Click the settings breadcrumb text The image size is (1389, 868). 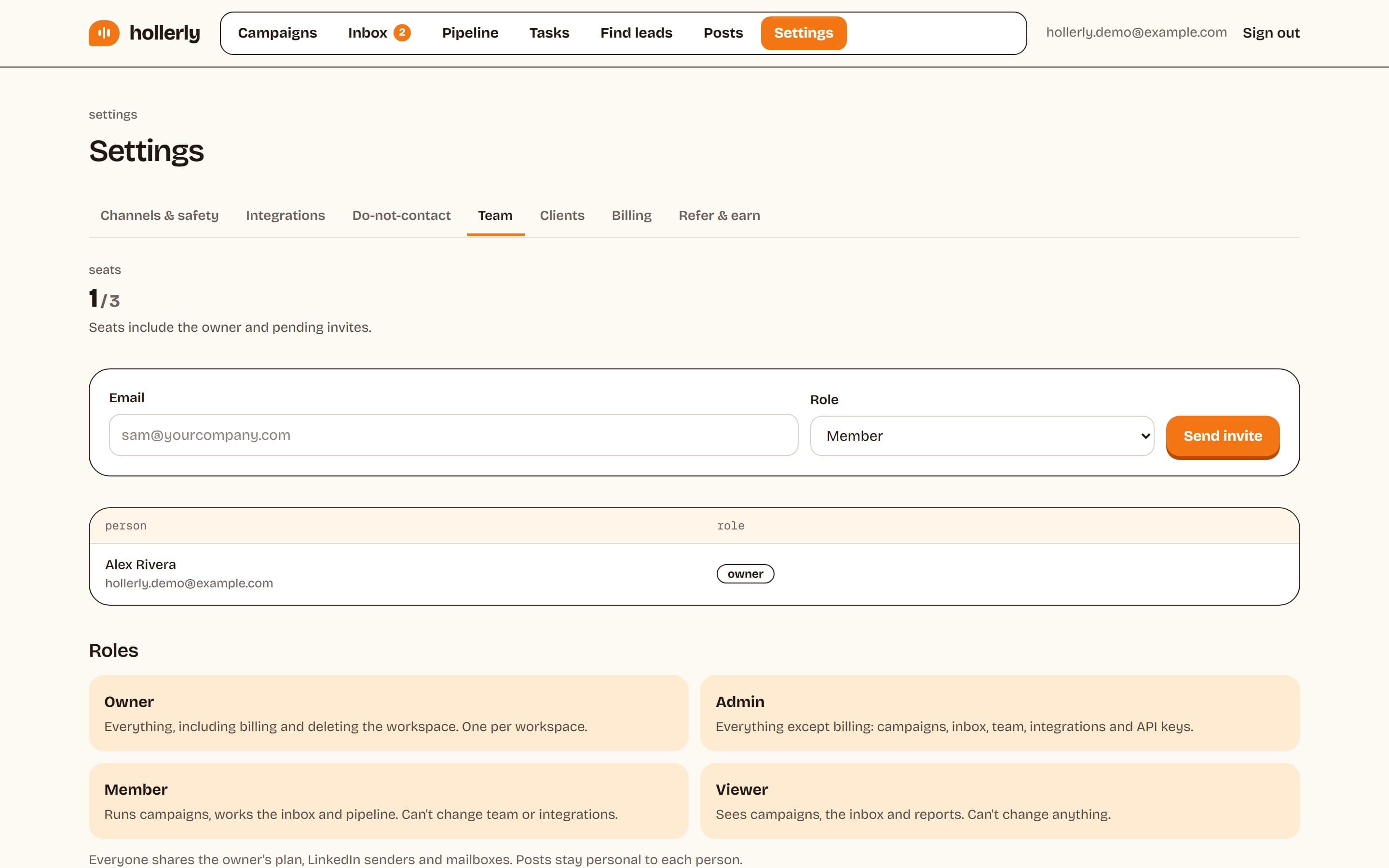[113, 114]
